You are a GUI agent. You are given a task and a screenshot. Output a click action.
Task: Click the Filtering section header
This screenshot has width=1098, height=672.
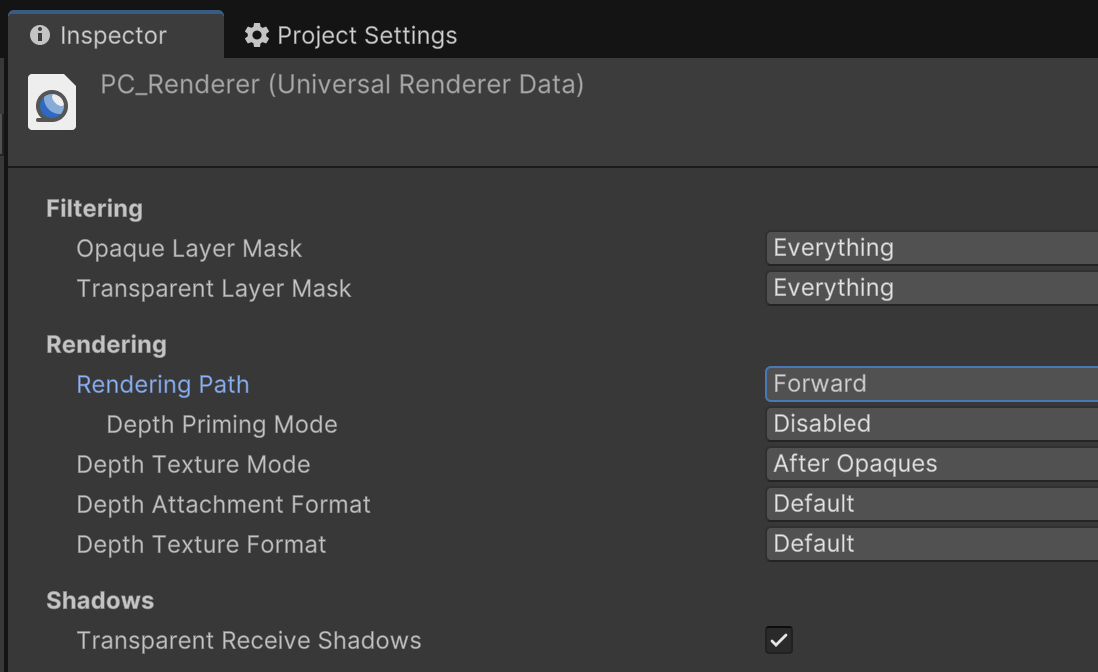click(95, 209)
